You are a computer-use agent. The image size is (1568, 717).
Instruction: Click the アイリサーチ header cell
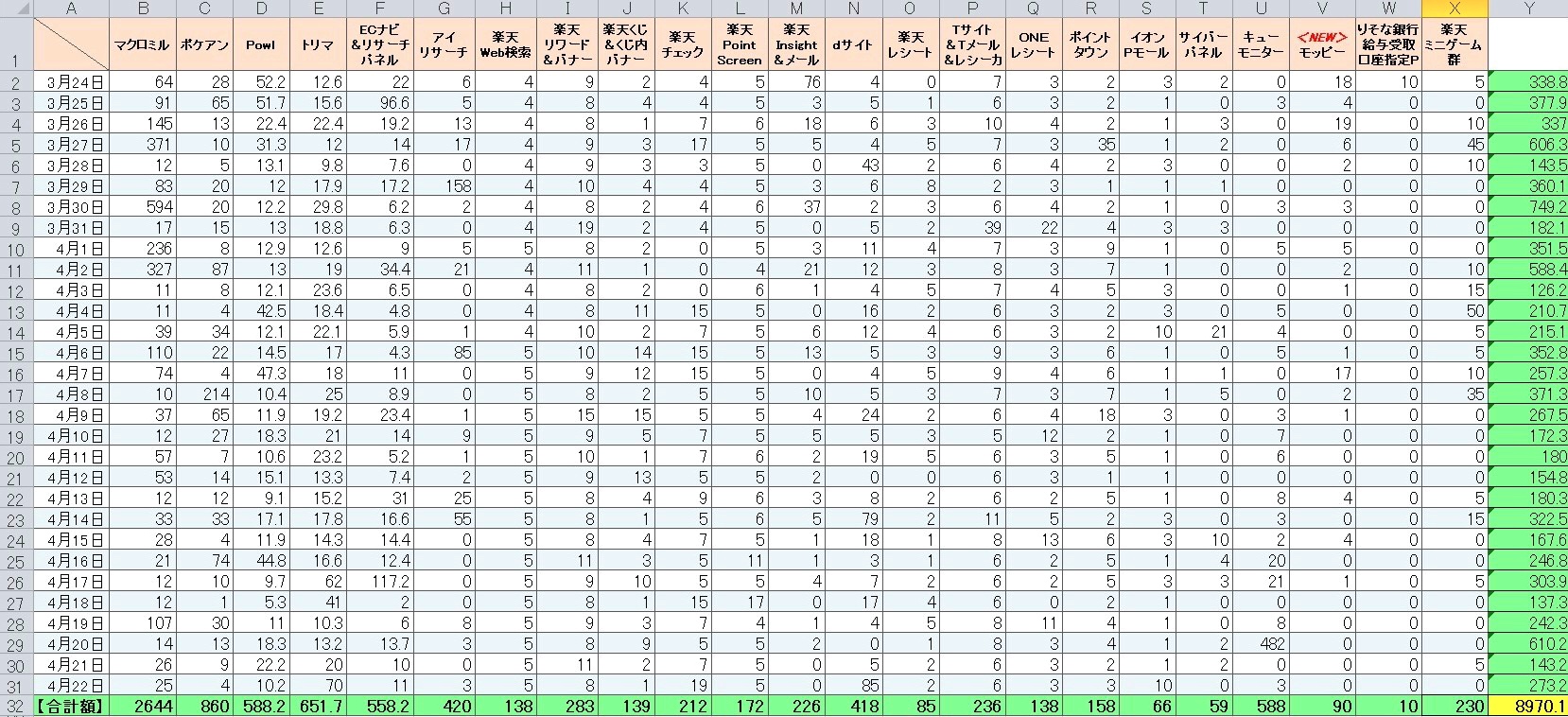point(444,44)
